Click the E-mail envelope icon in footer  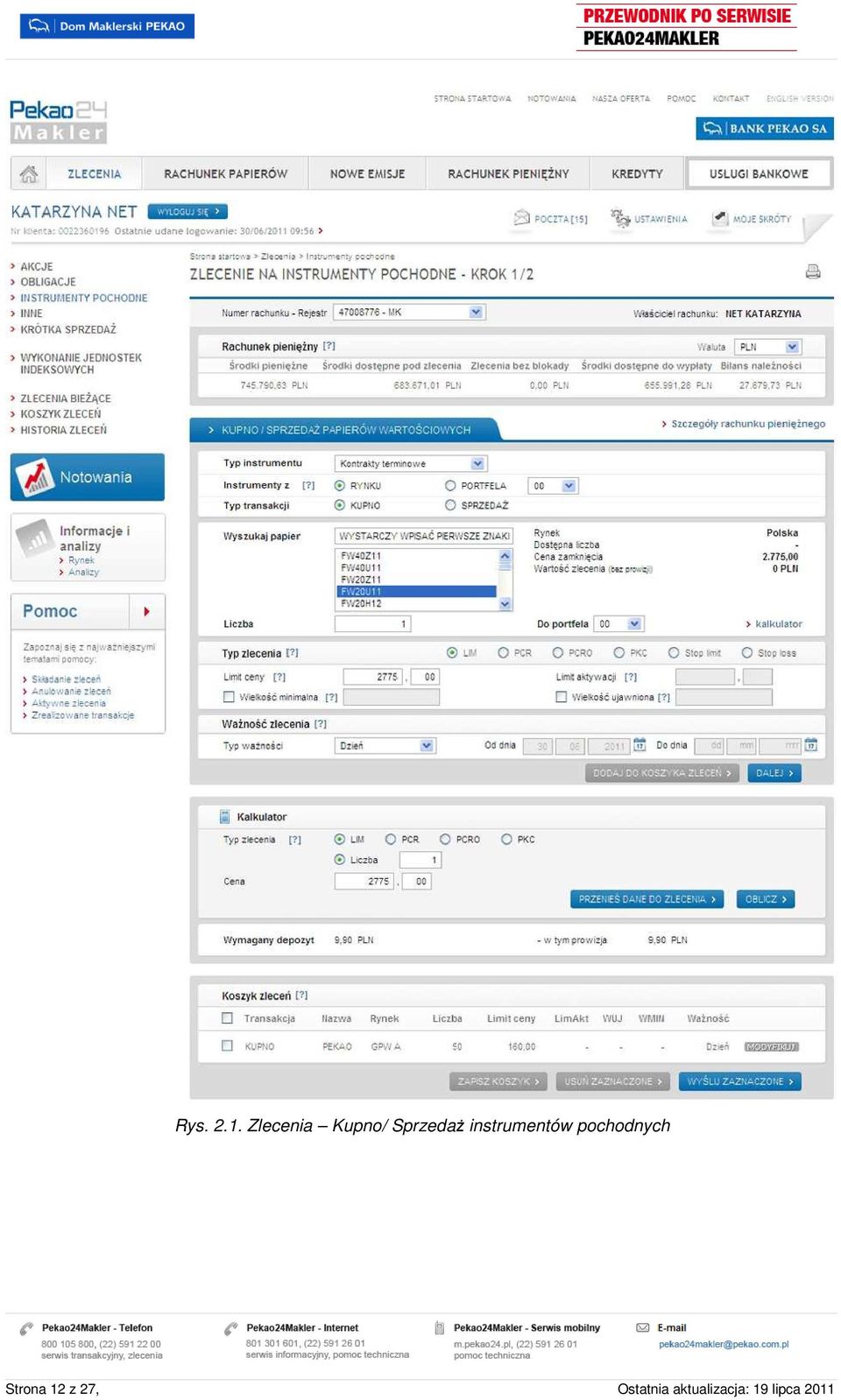(642, 1328)
